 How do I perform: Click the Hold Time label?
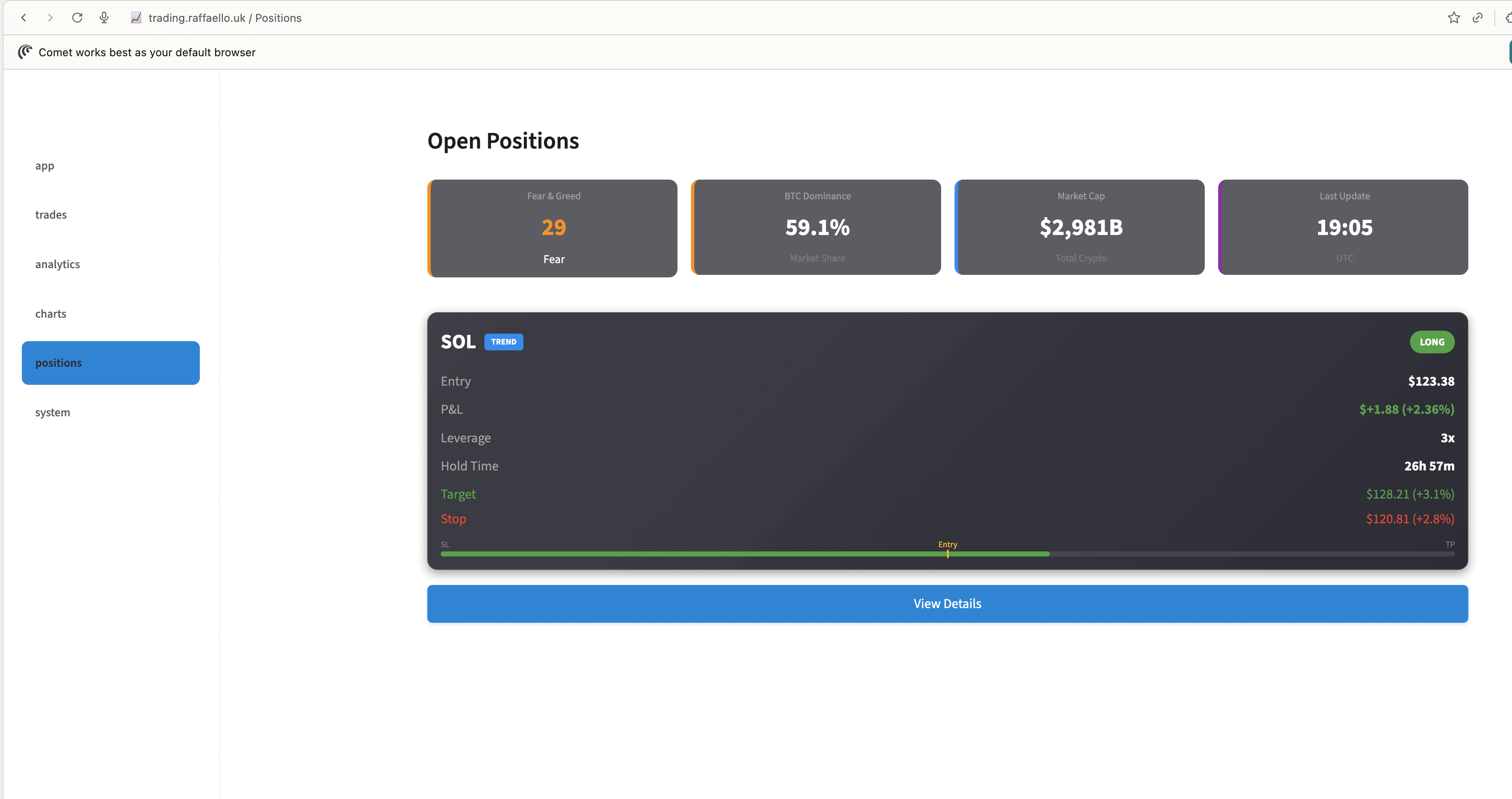470,466
